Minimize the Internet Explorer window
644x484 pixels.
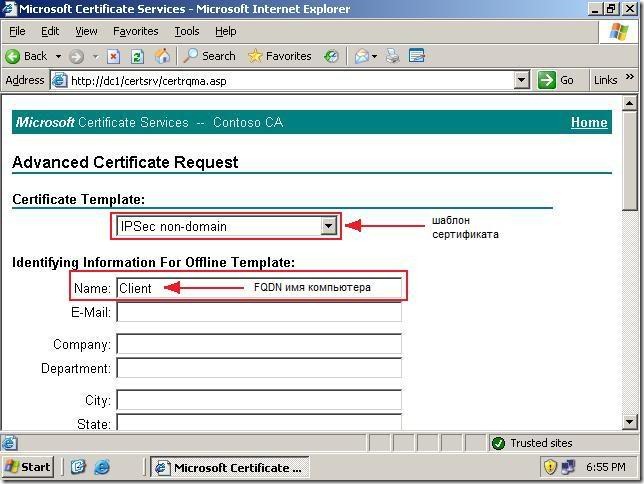(594, 9)
